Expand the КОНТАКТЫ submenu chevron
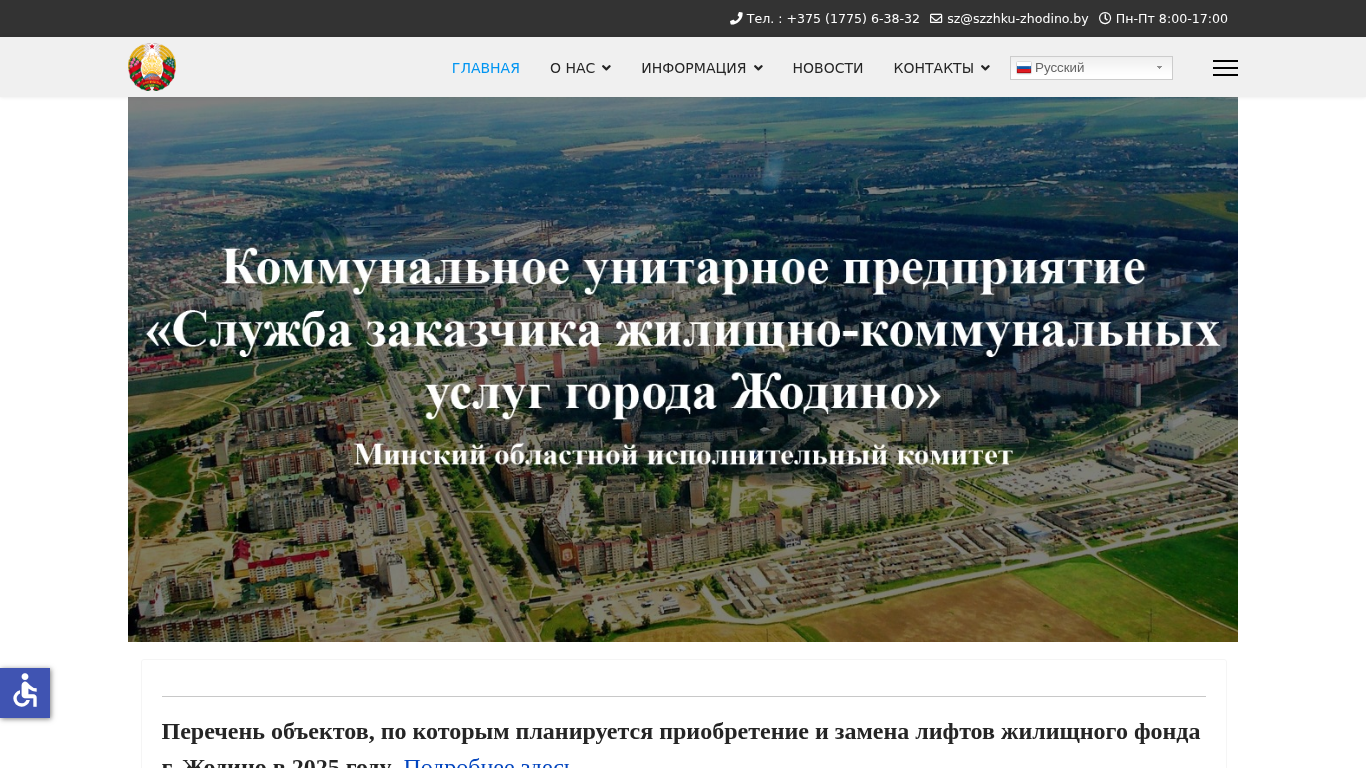Image resolution: width=1366 pixels, height=768 pixels. pos(985,68)
